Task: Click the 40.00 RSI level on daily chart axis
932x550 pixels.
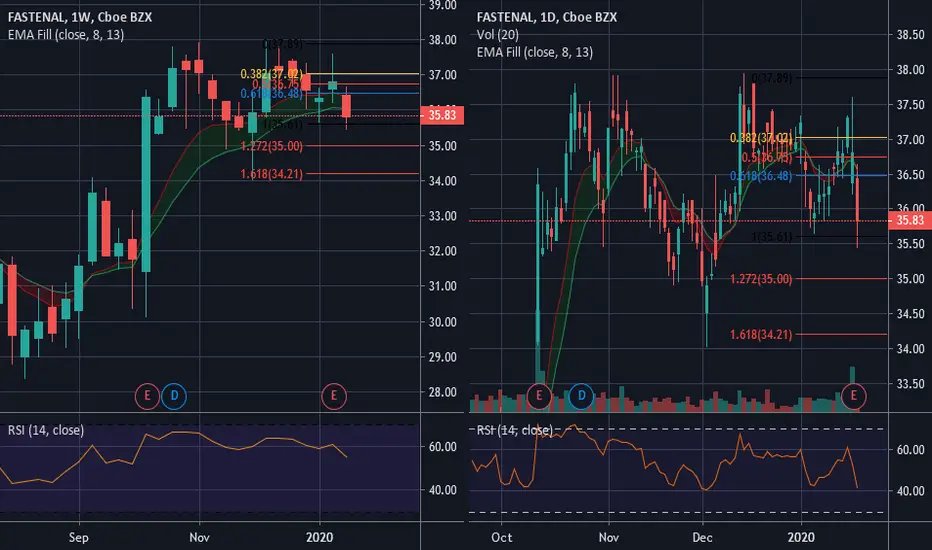Action: 910,491
